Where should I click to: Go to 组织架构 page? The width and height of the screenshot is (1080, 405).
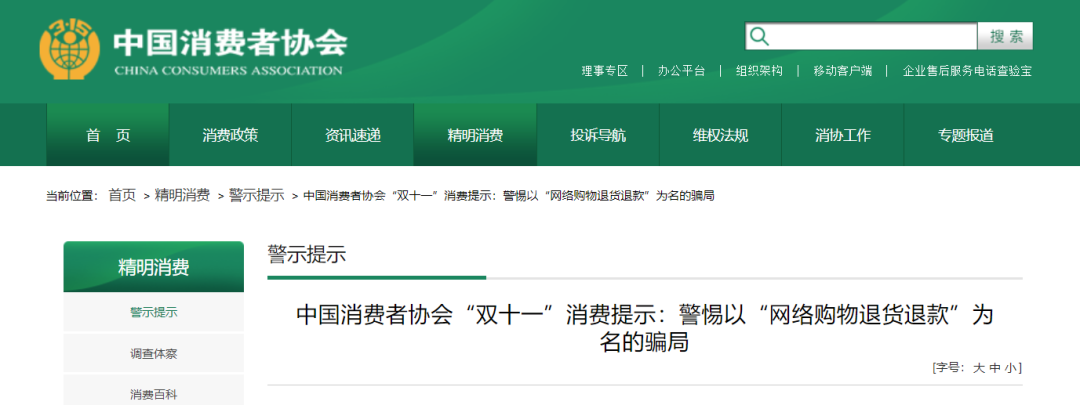pos(759,71)
